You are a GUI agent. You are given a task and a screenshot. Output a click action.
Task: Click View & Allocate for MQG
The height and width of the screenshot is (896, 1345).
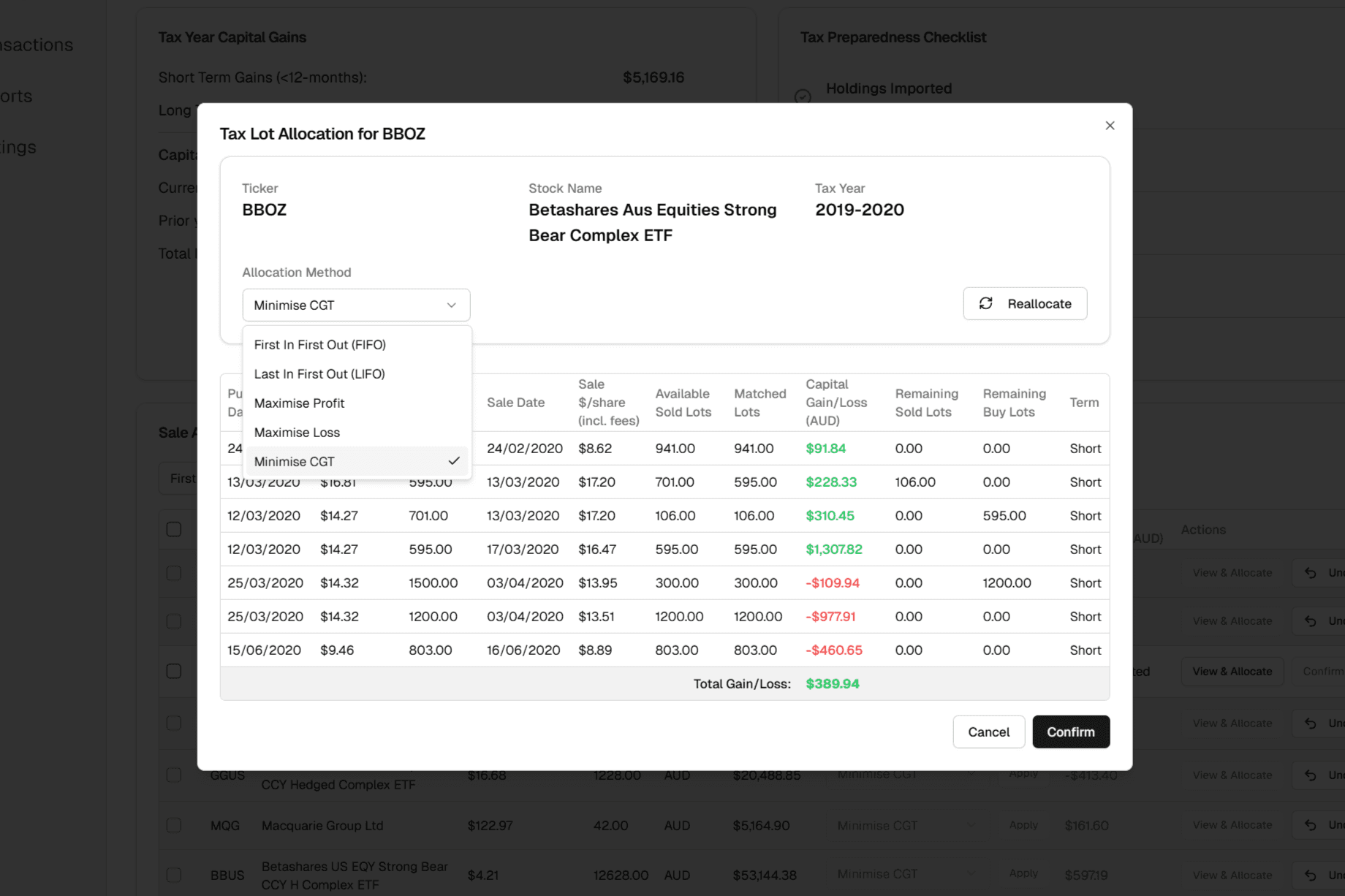click(1232, 825)
